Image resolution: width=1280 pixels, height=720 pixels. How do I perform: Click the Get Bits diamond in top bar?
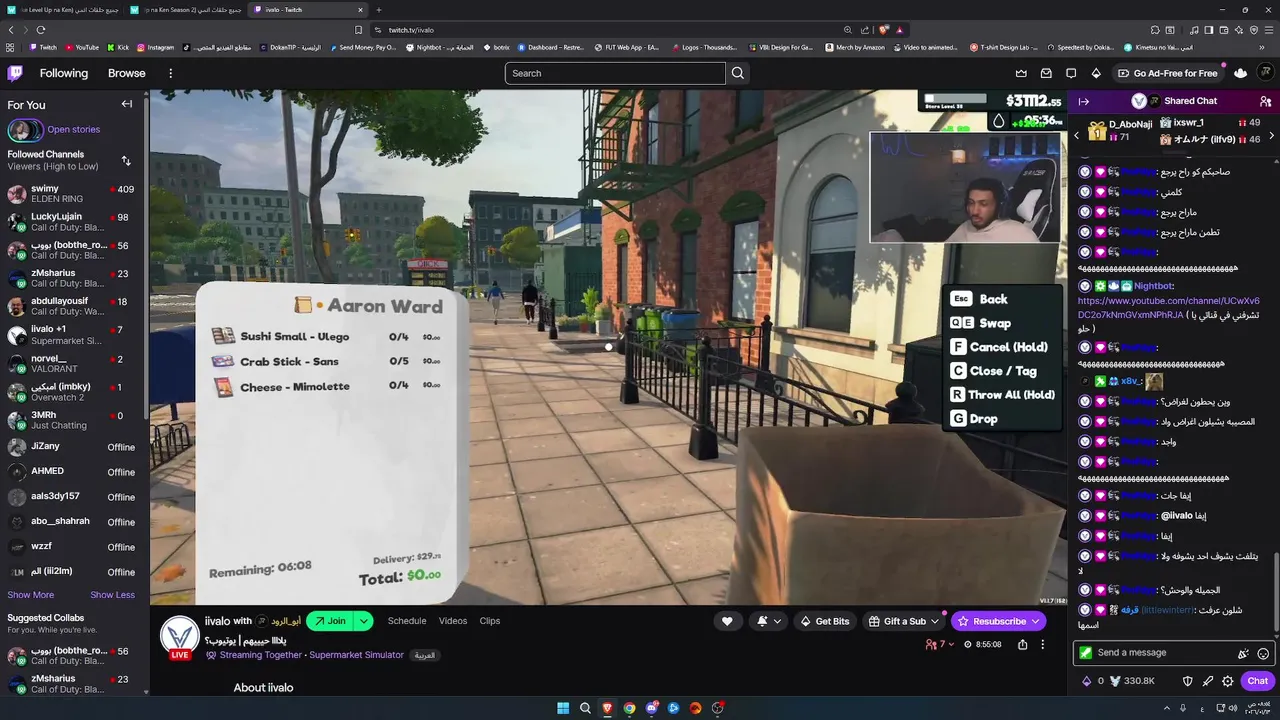1096,73
